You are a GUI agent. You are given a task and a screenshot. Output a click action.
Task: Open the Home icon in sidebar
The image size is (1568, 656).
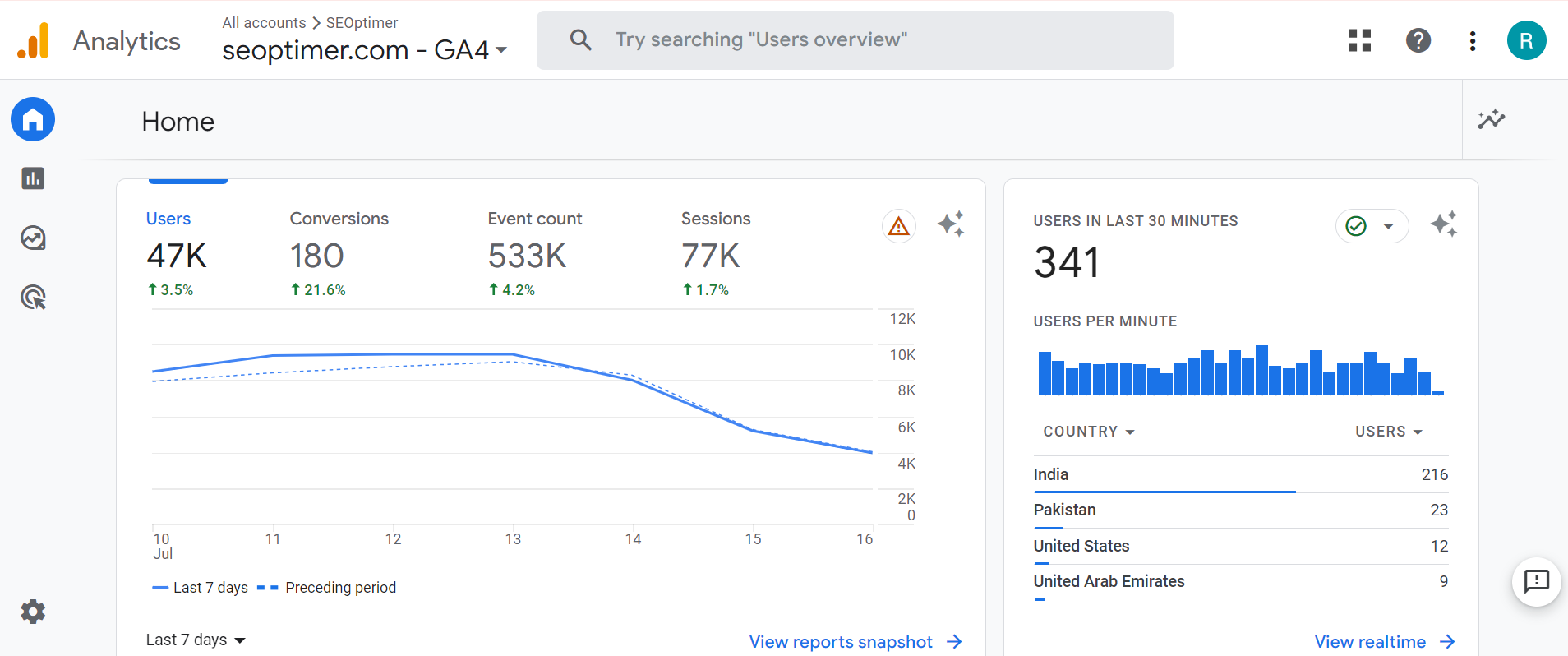point(33,120)
